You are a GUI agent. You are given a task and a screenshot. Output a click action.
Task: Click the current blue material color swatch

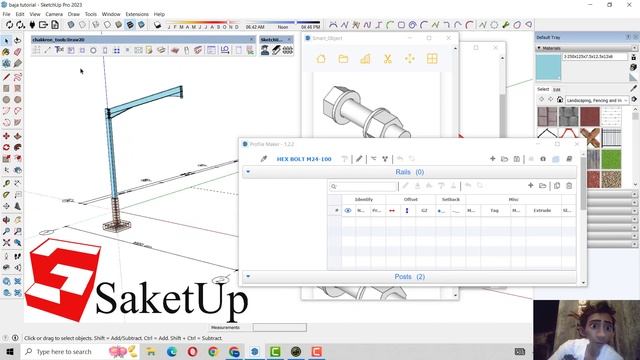click(x=548, y=67)
